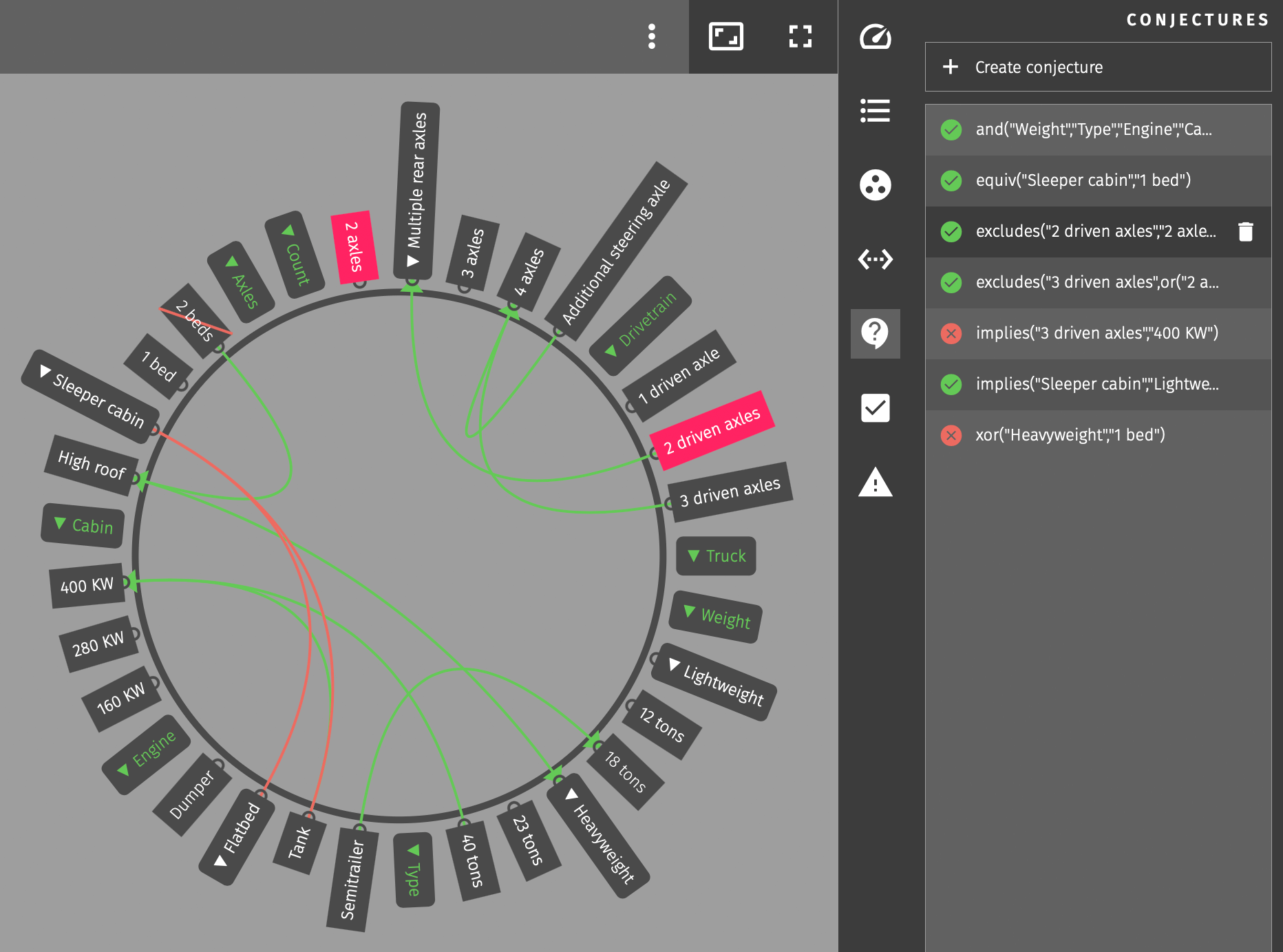
Task: Select the equiv("Sleeper cabin","1 bed") row
Action: click(x=1098, y=180)
